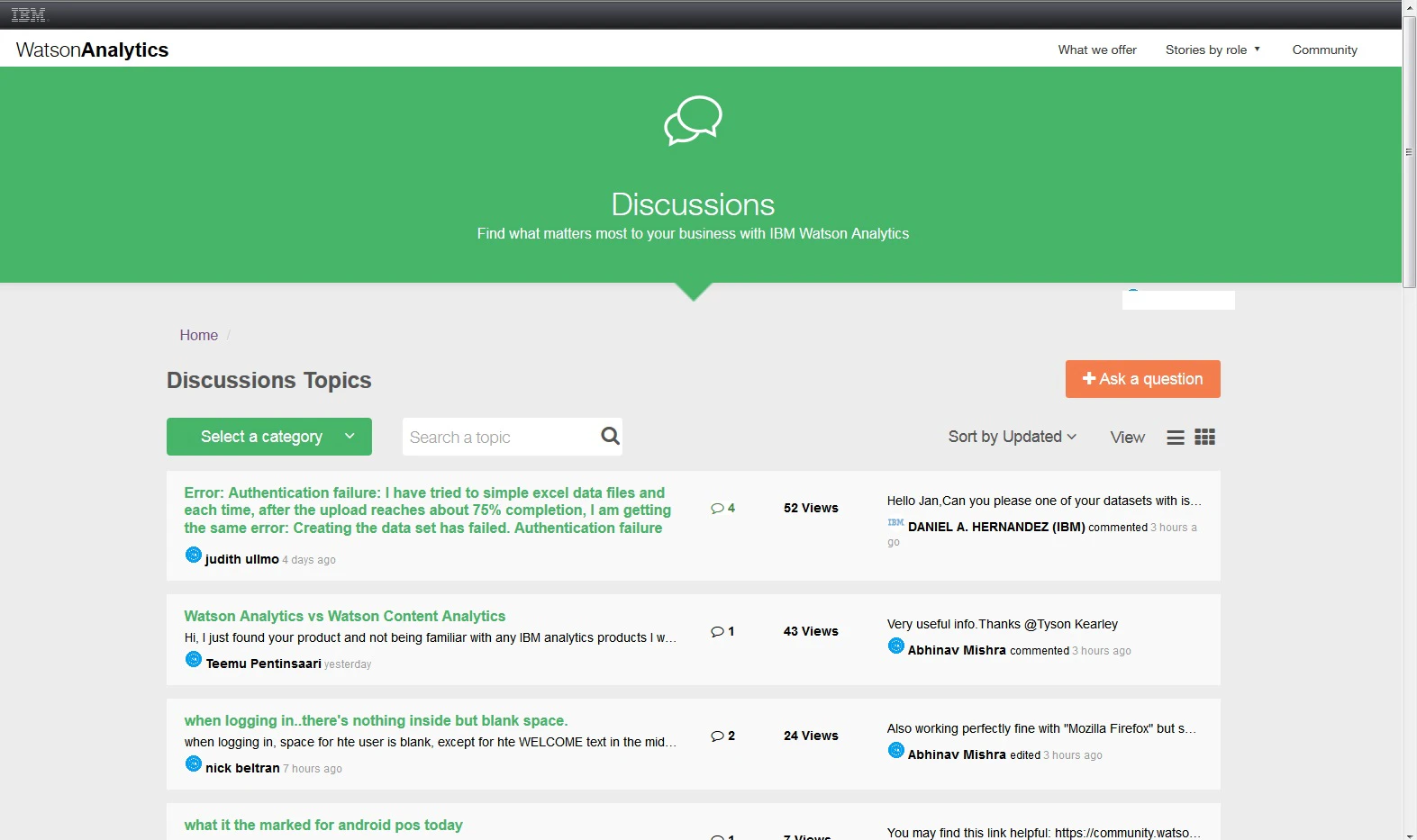The height and width of the screenshot is (840, 1417).
Task: Open judith ullmo's profile name
Action: point(241,559)
